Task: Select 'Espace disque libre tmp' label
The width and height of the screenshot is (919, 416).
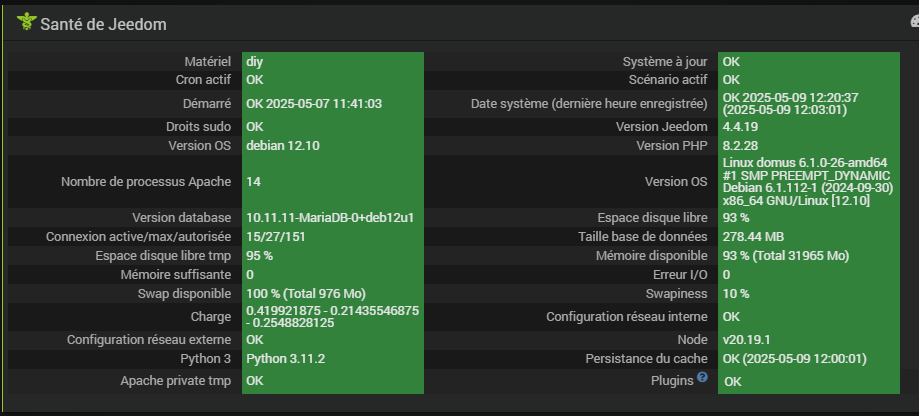Action: coord(163,255)
